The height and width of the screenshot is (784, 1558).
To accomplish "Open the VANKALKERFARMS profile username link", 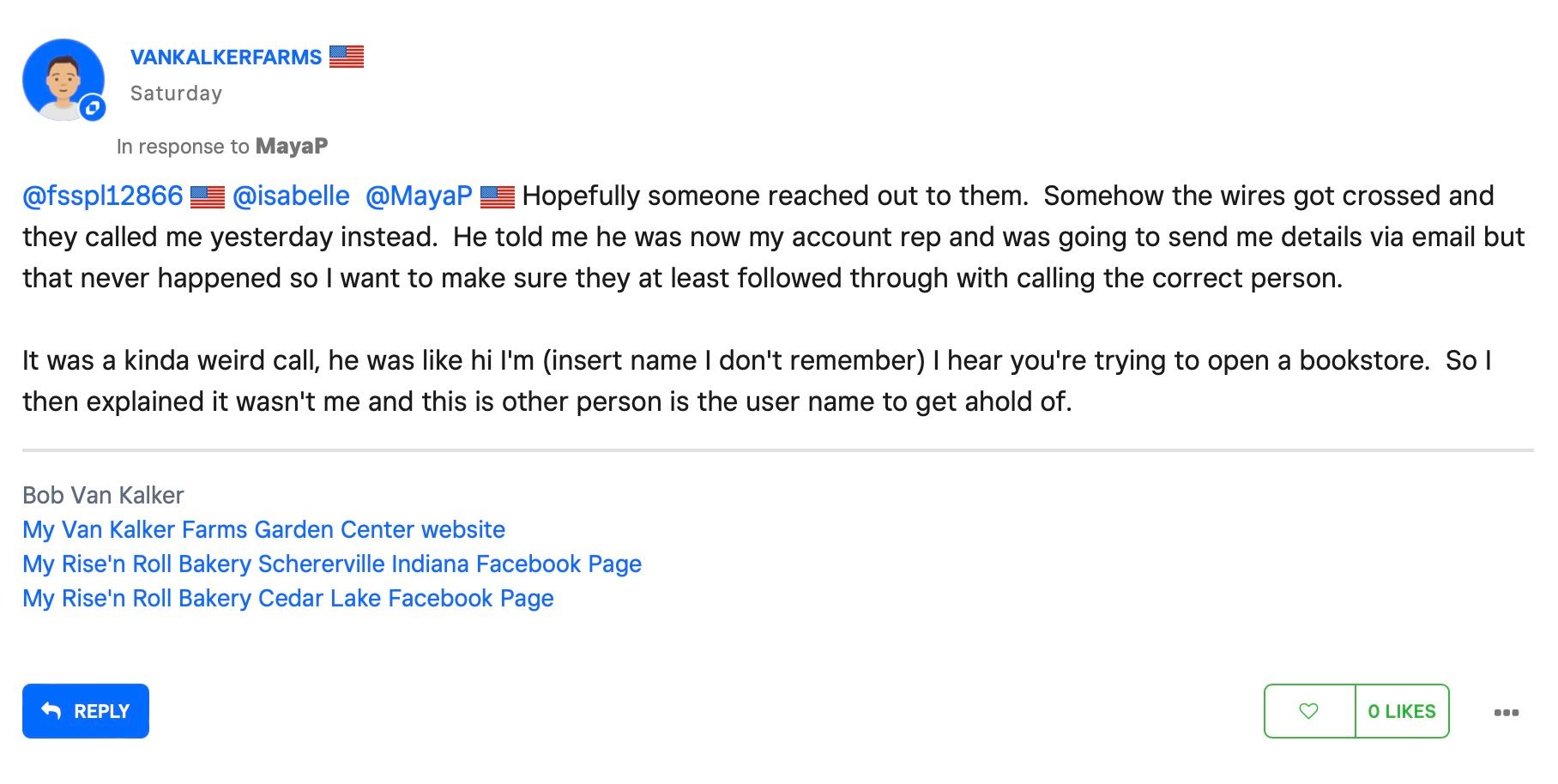I will tap(226, 57).
